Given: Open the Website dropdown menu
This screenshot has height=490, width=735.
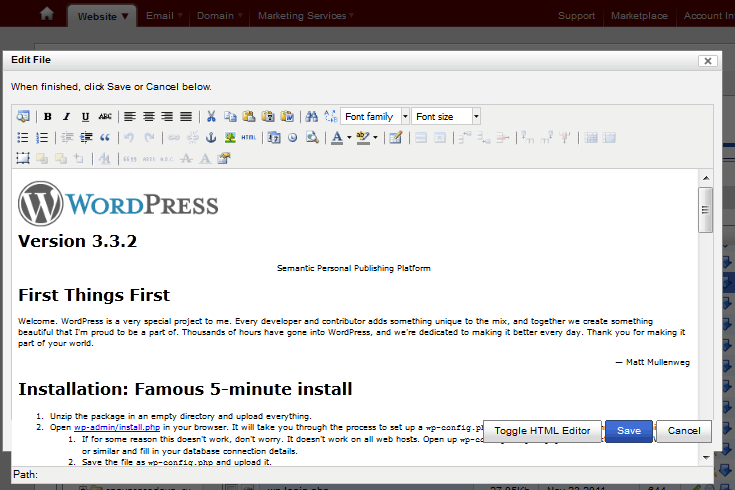Looking at the screenshot, I should [102, 16].
